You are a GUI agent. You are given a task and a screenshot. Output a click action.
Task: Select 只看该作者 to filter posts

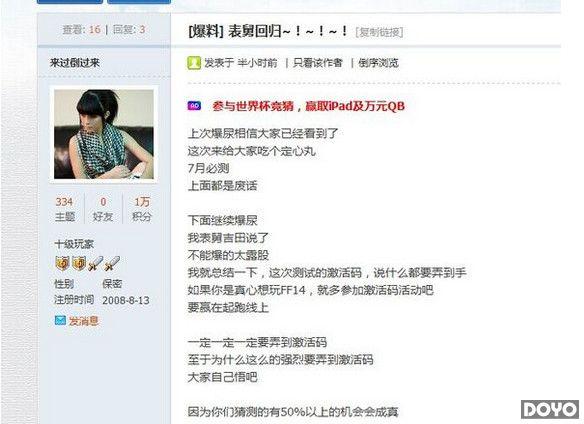pos(317,63)
